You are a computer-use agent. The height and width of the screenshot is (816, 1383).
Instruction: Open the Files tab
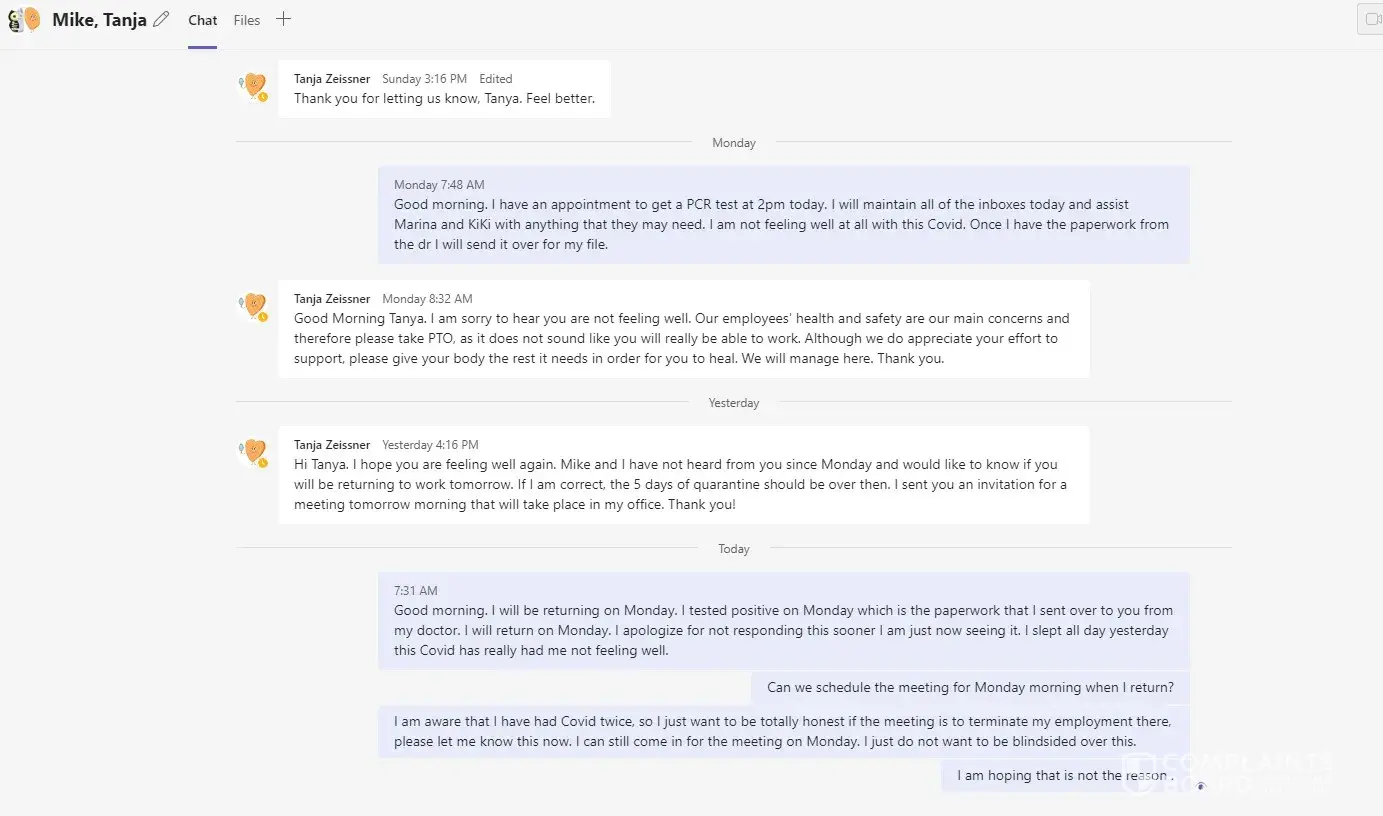[x=247, y=20]
